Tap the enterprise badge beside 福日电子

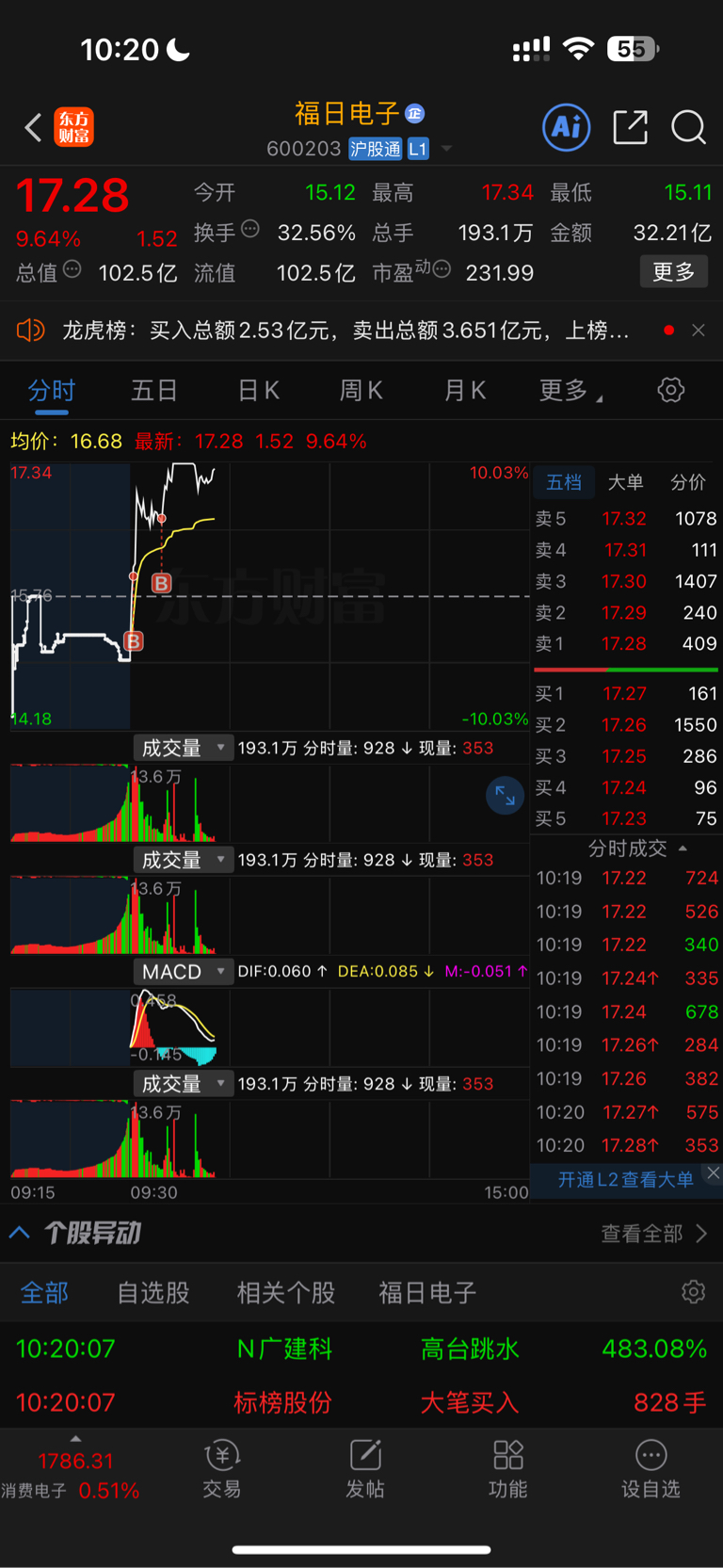pyautogui.click(x=415, y=114)
